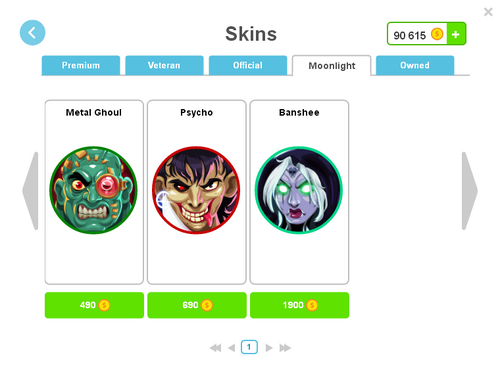
Task: Go to next skins with right arrow
Action: [x=470, y=191]
